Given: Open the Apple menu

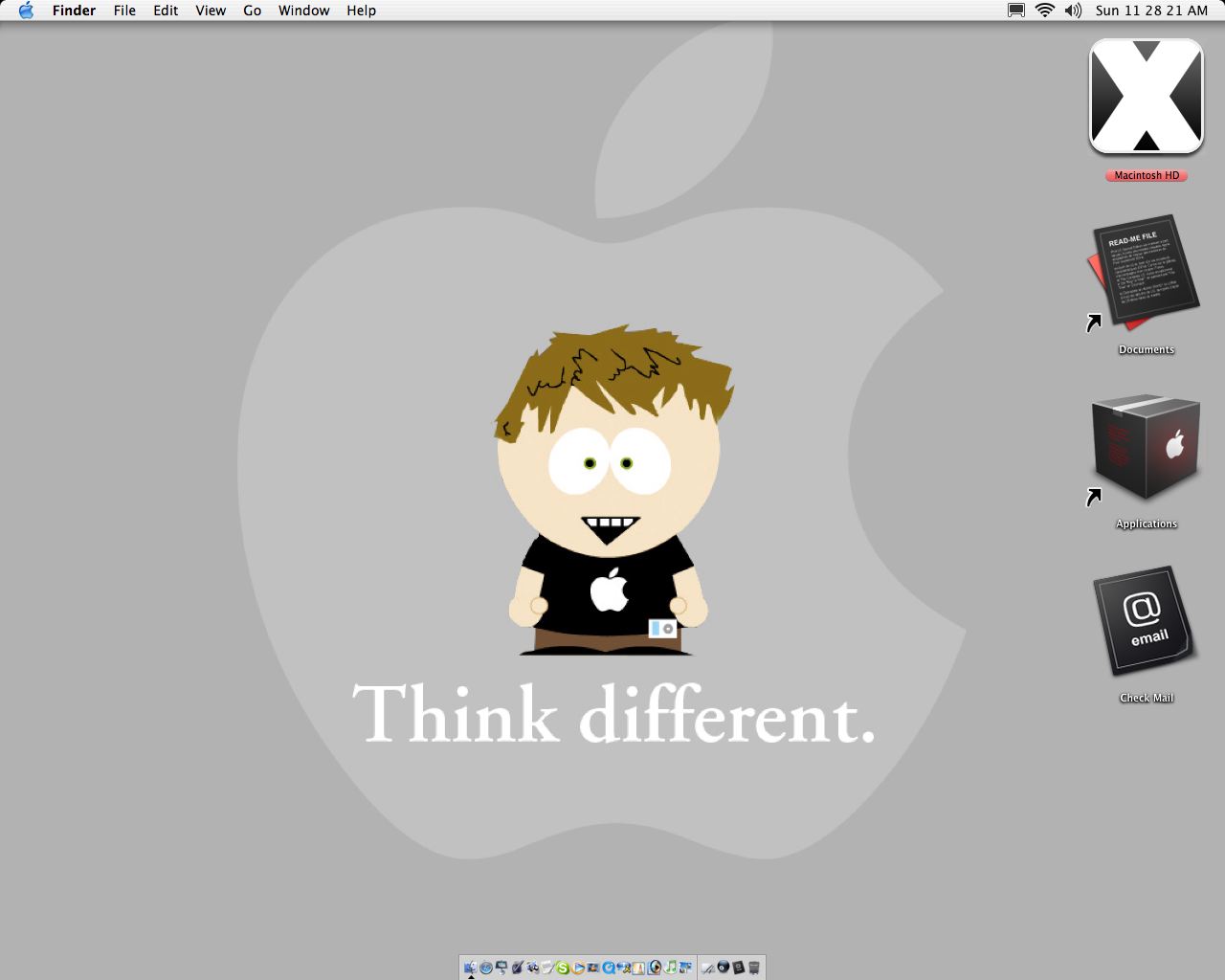Looking at the screenshot, I should pos(26,11).
